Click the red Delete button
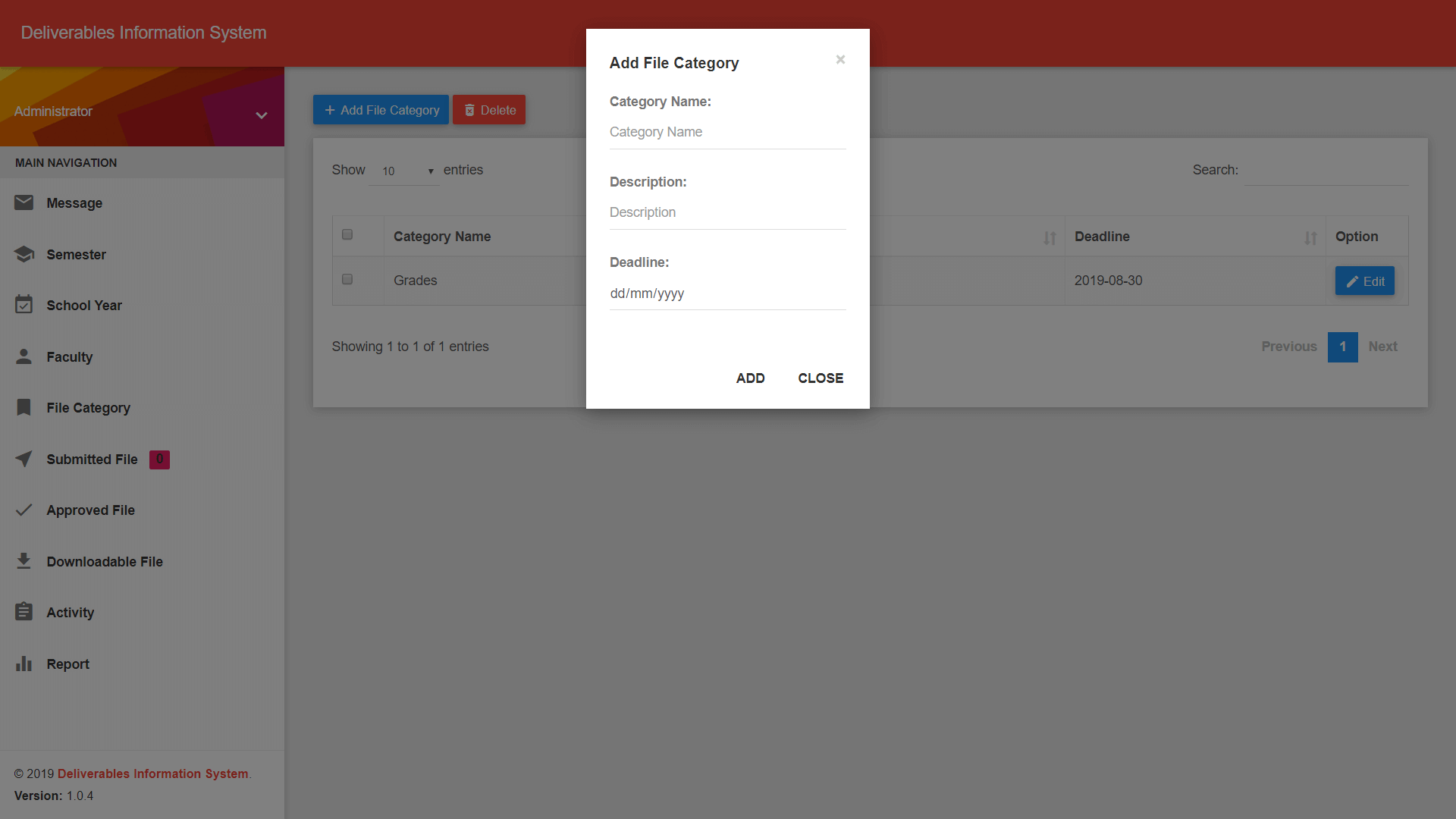The width and height of the screenshot is (1456, 819). 489,110
